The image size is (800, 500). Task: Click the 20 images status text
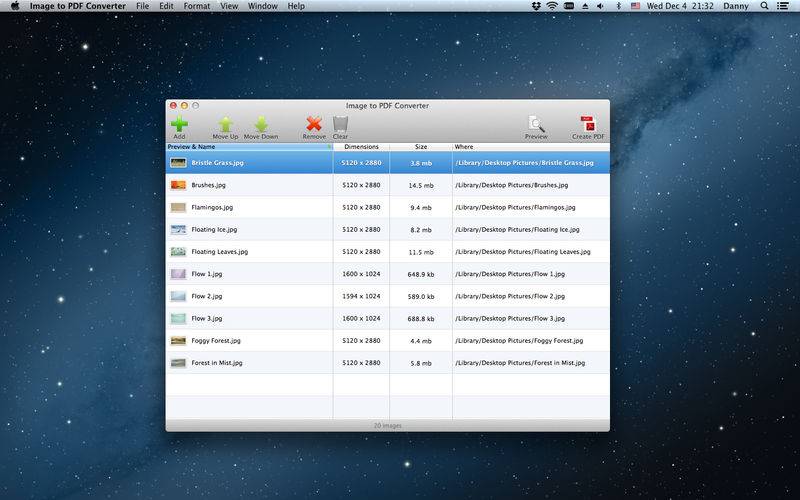coord(388,426)
